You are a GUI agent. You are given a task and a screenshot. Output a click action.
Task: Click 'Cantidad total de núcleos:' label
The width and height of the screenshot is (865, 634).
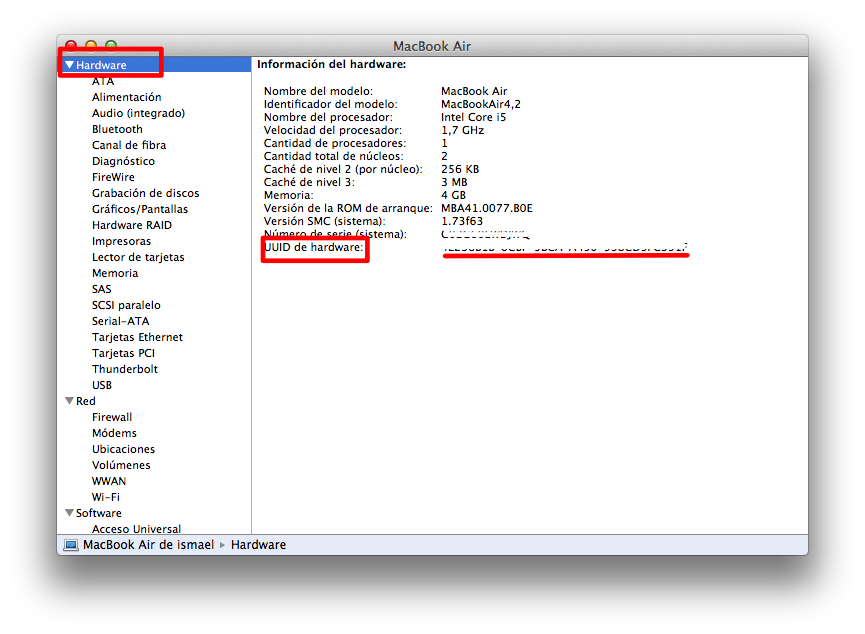coord(333,156)
